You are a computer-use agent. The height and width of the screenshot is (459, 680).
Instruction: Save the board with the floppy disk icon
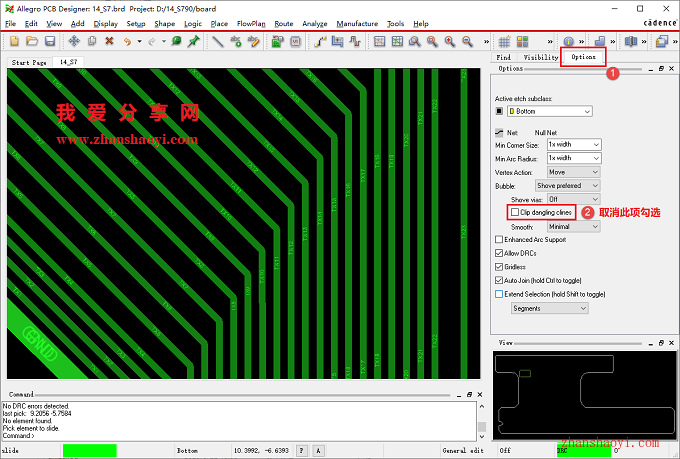50,41
